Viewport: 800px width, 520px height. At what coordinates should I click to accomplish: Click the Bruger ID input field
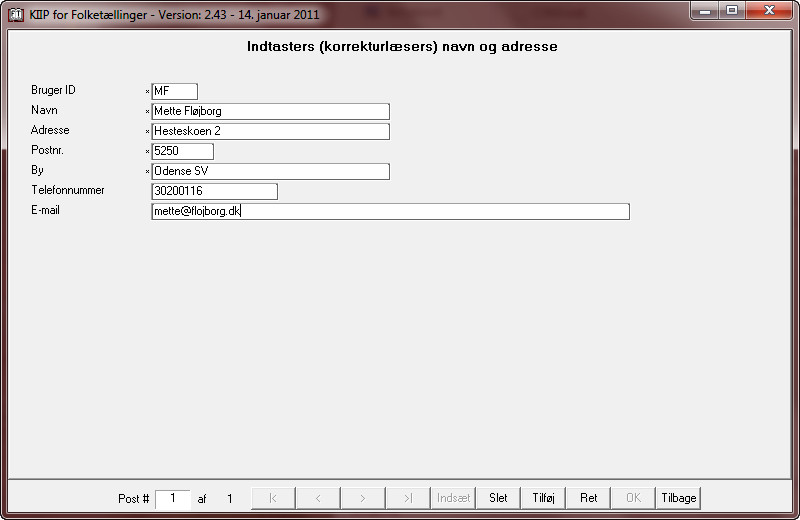174,91
